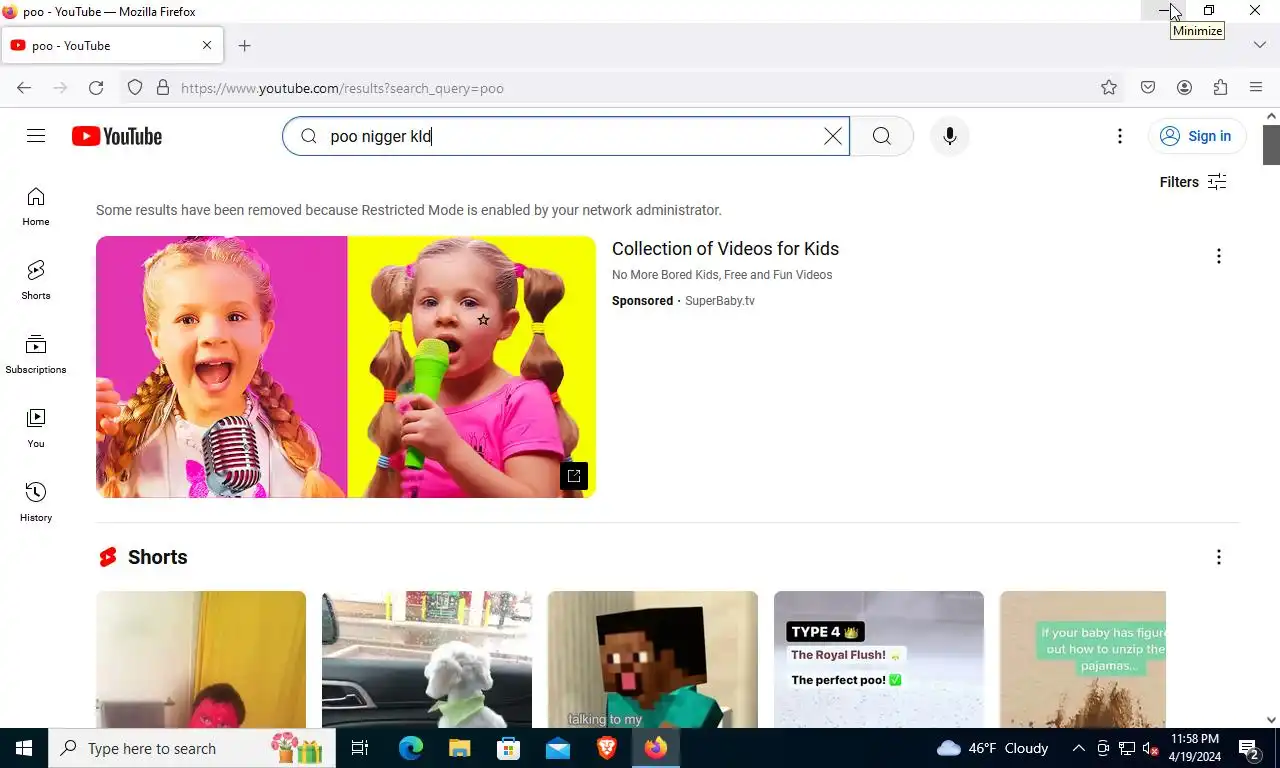Open the Minecraft character Short

[x=653, y=659]
